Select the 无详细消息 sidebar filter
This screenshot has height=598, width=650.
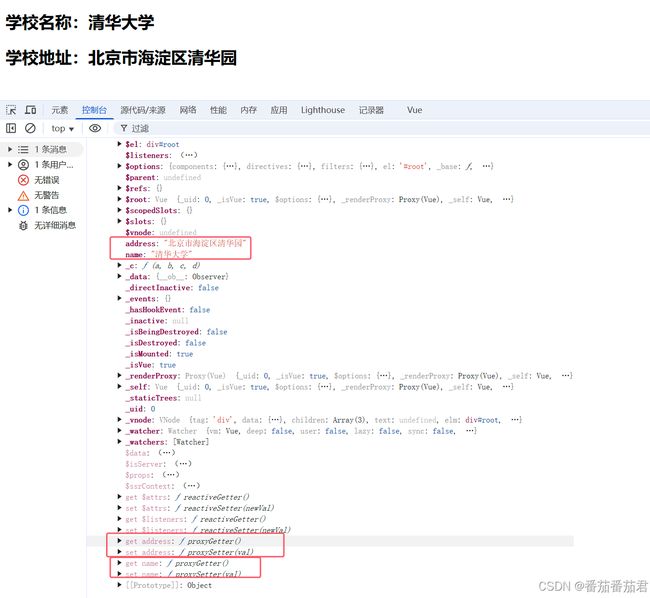click(x=55, y=225)
